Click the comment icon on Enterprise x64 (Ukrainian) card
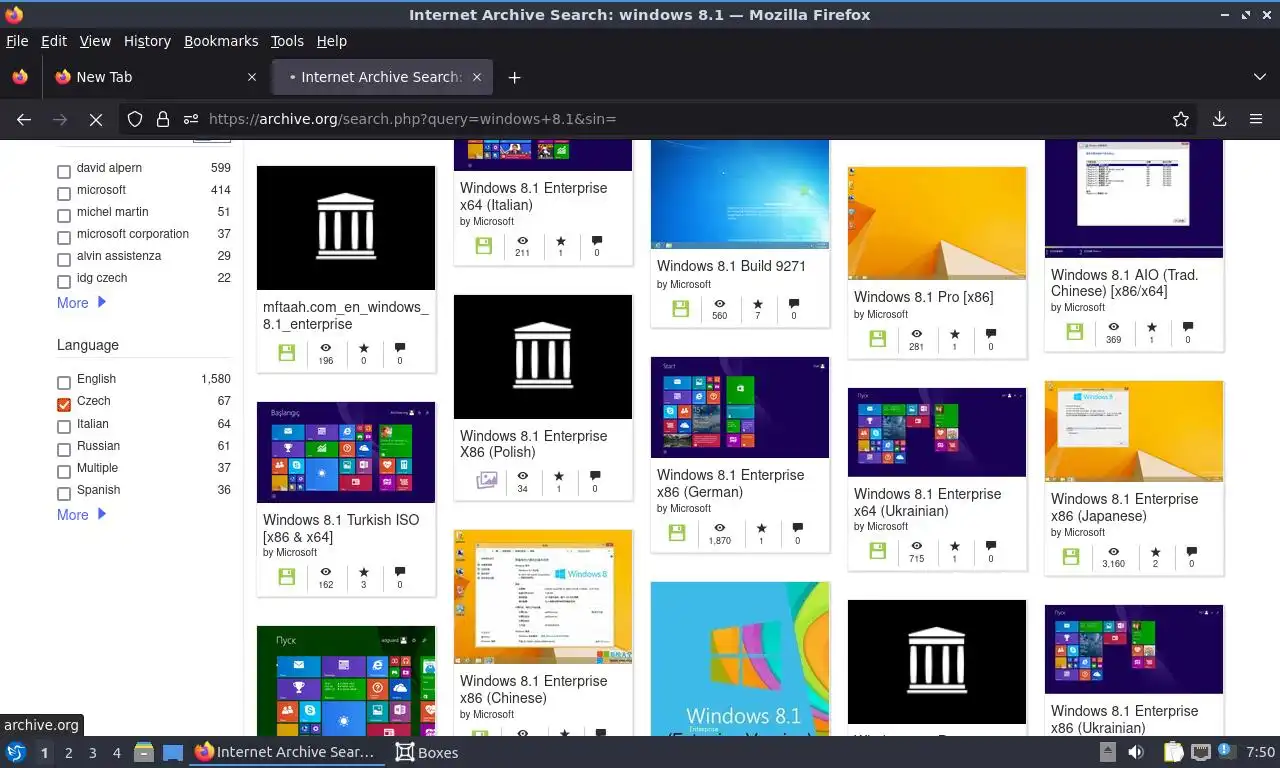Viewport: 1280px width, 768px height. point(991,547)
